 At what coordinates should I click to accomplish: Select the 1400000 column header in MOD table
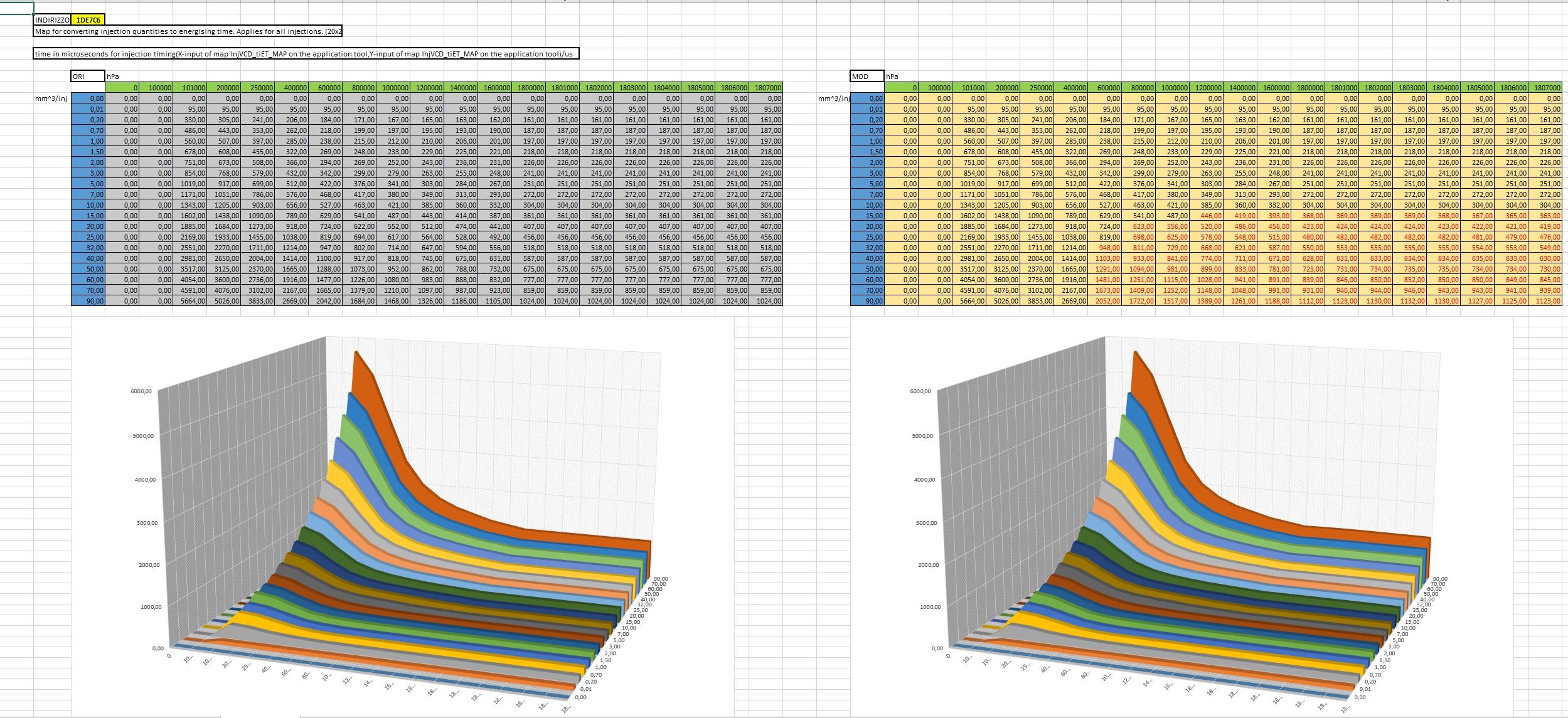1240,88
